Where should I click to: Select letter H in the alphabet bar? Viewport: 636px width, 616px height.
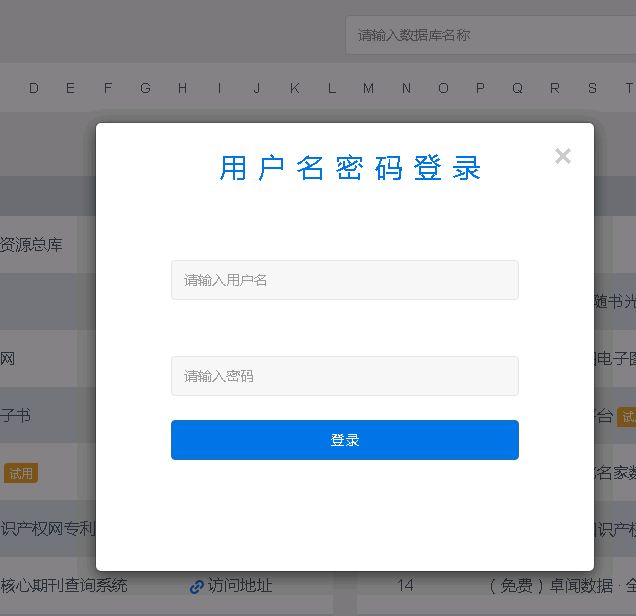182,88
